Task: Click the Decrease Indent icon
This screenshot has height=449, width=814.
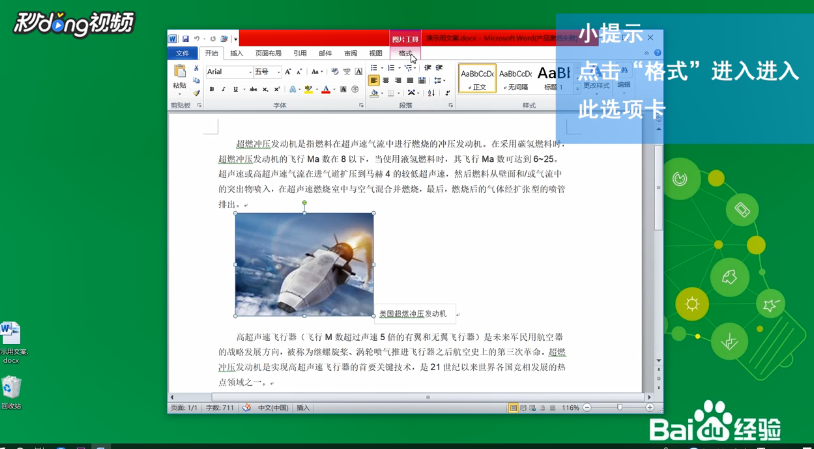Action: (x=428, y=68)
